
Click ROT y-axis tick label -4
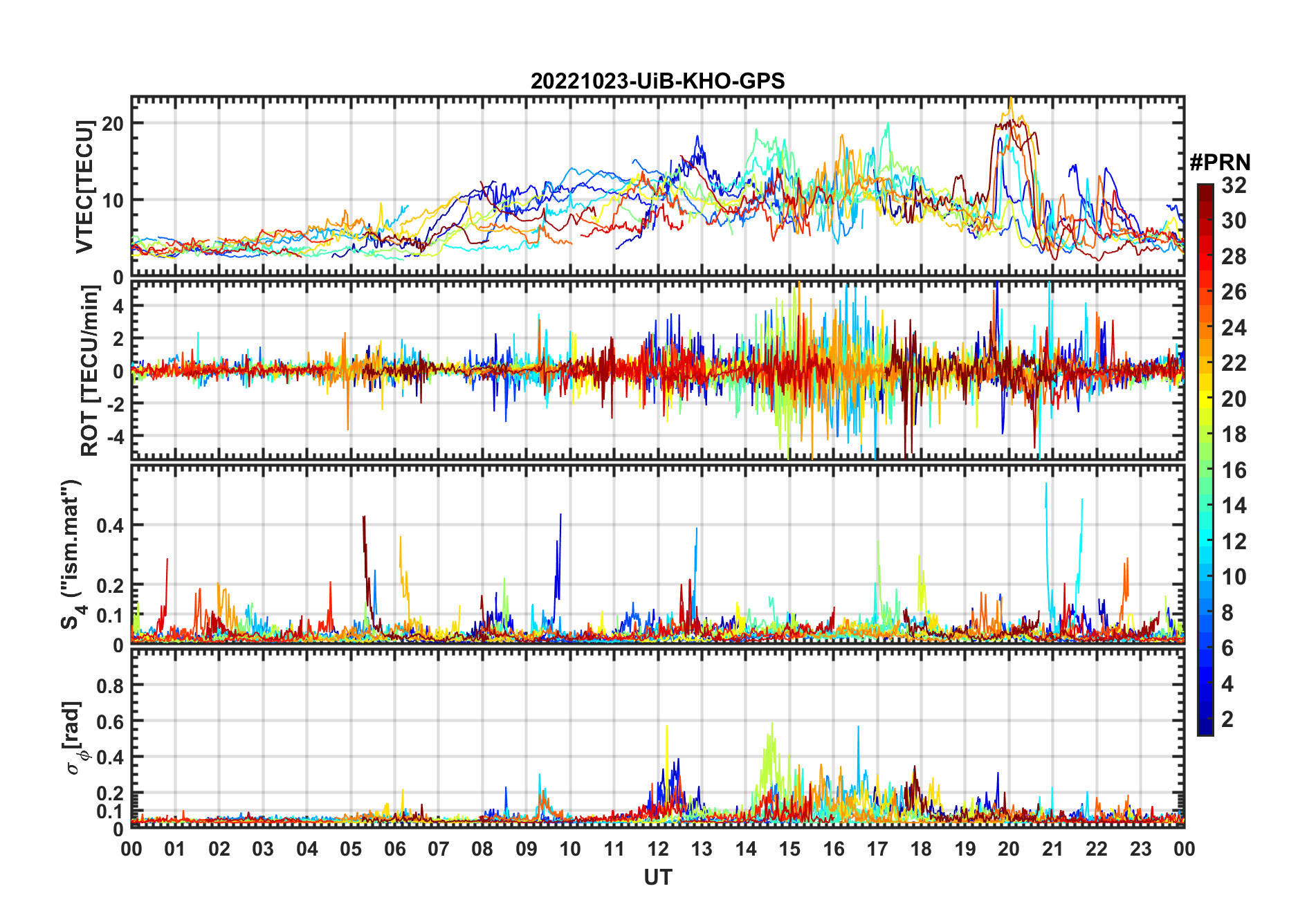click(x=116, y=436)
